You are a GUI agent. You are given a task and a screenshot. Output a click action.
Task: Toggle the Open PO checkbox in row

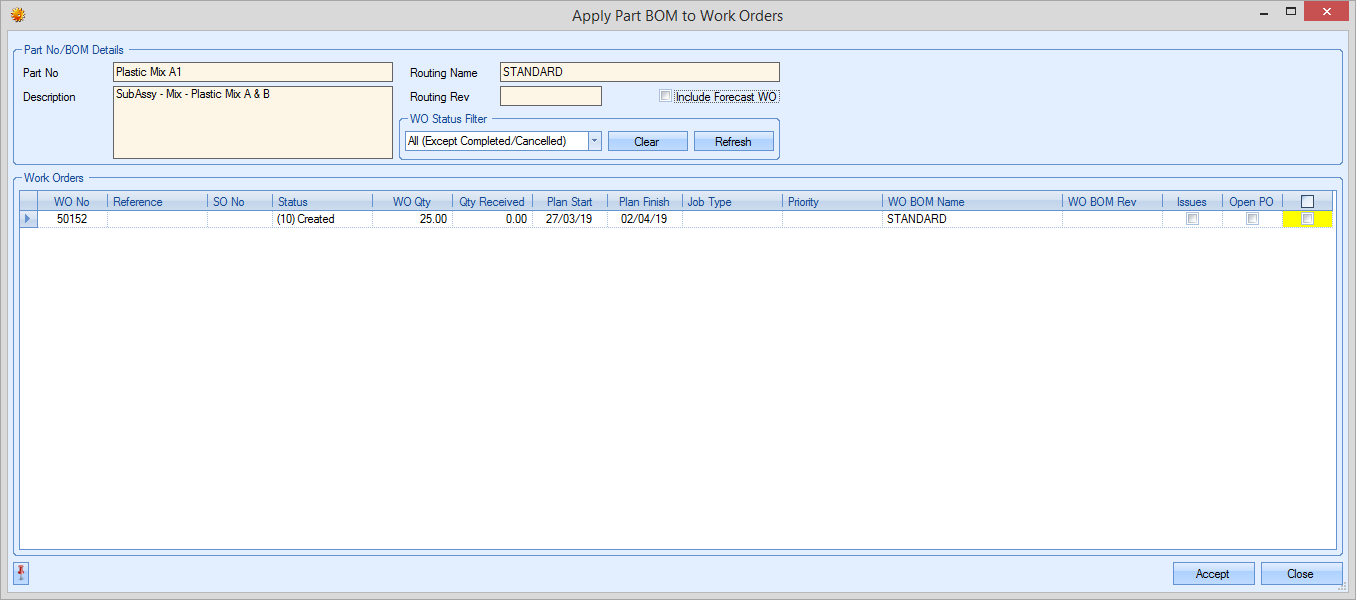[x=1252, y=219]
